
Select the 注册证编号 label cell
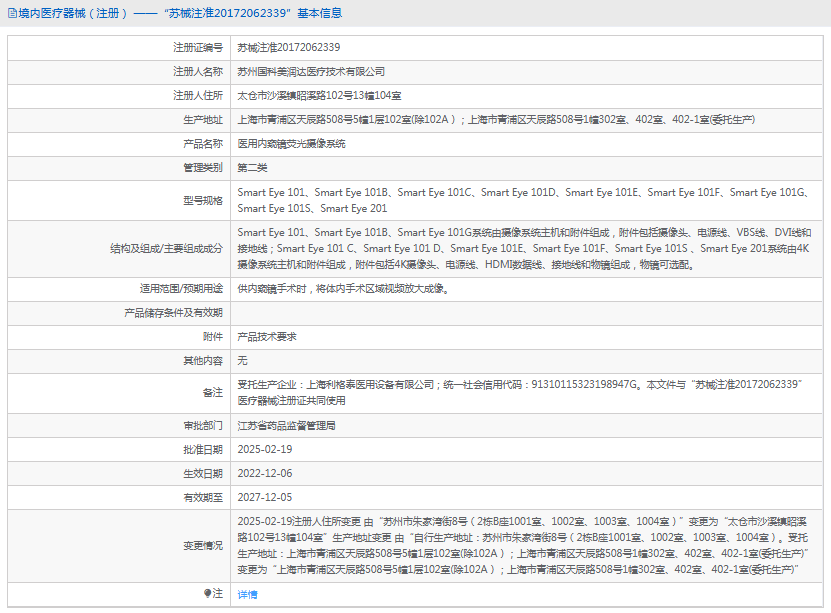click(119, 48)
